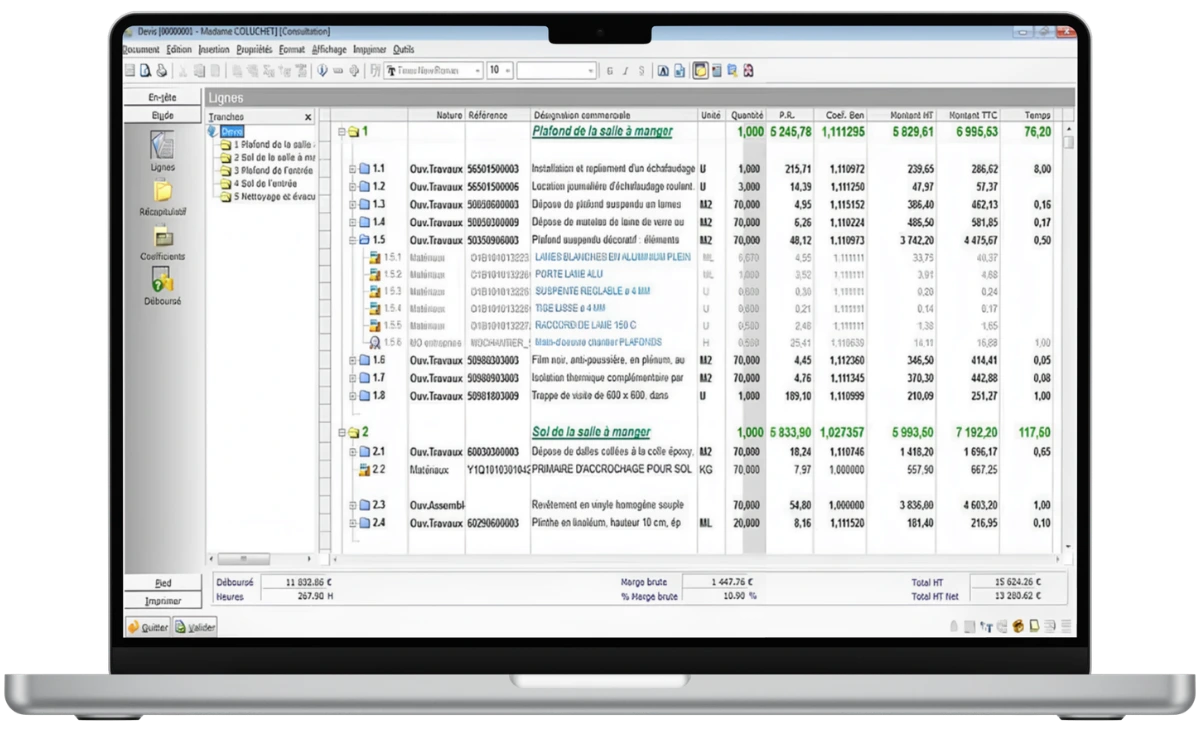Image resolution: width=1200 pixels, height=731 pixels.
Task: Collapse line 1.5 in grid
Action: (x=352, y=240)
